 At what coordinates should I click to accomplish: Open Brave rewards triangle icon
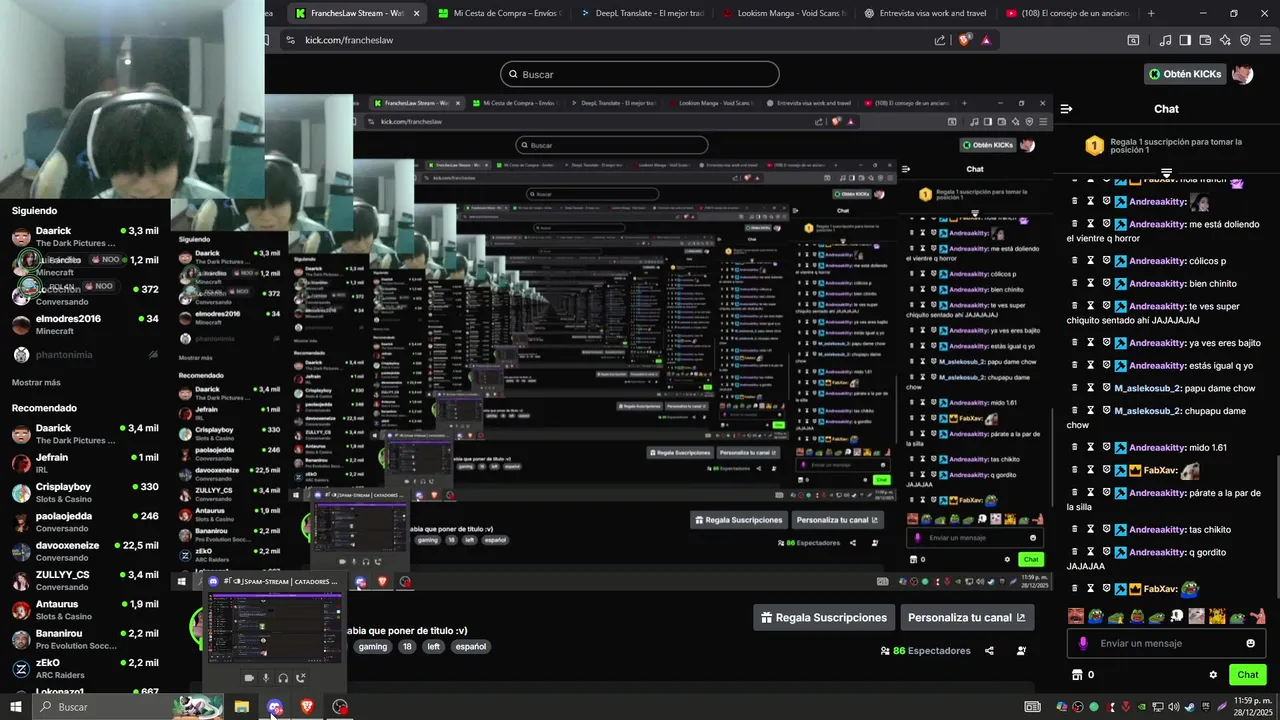pos(986,40)
